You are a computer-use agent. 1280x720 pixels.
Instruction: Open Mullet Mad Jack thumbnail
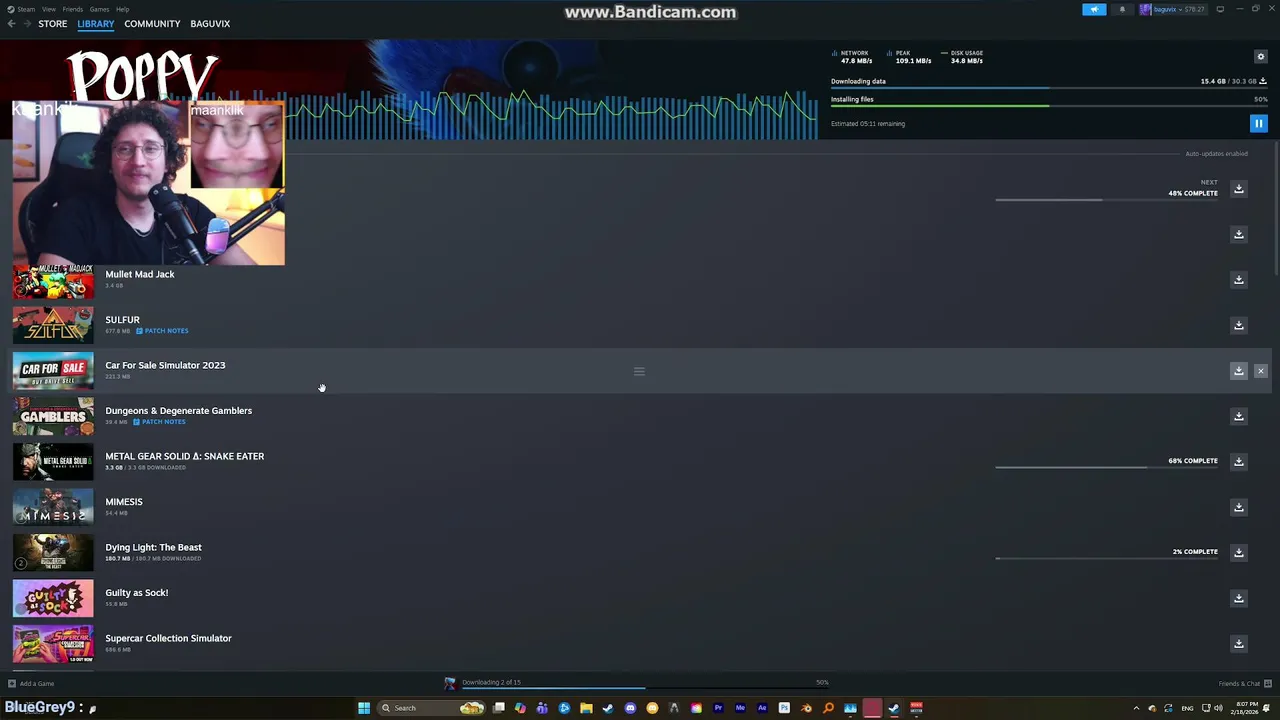(53, 282)
